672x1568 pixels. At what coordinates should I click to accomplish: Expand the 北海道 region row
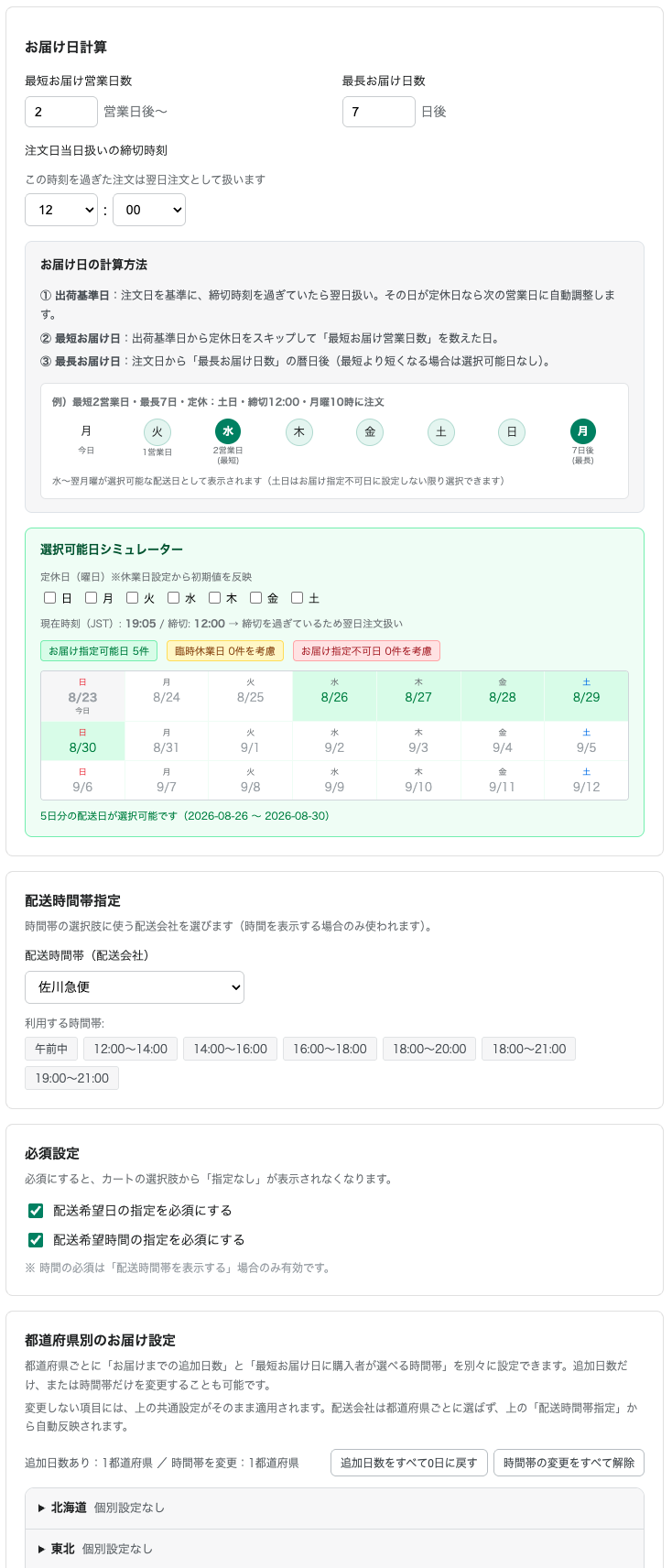click(x=334, y=1508)
